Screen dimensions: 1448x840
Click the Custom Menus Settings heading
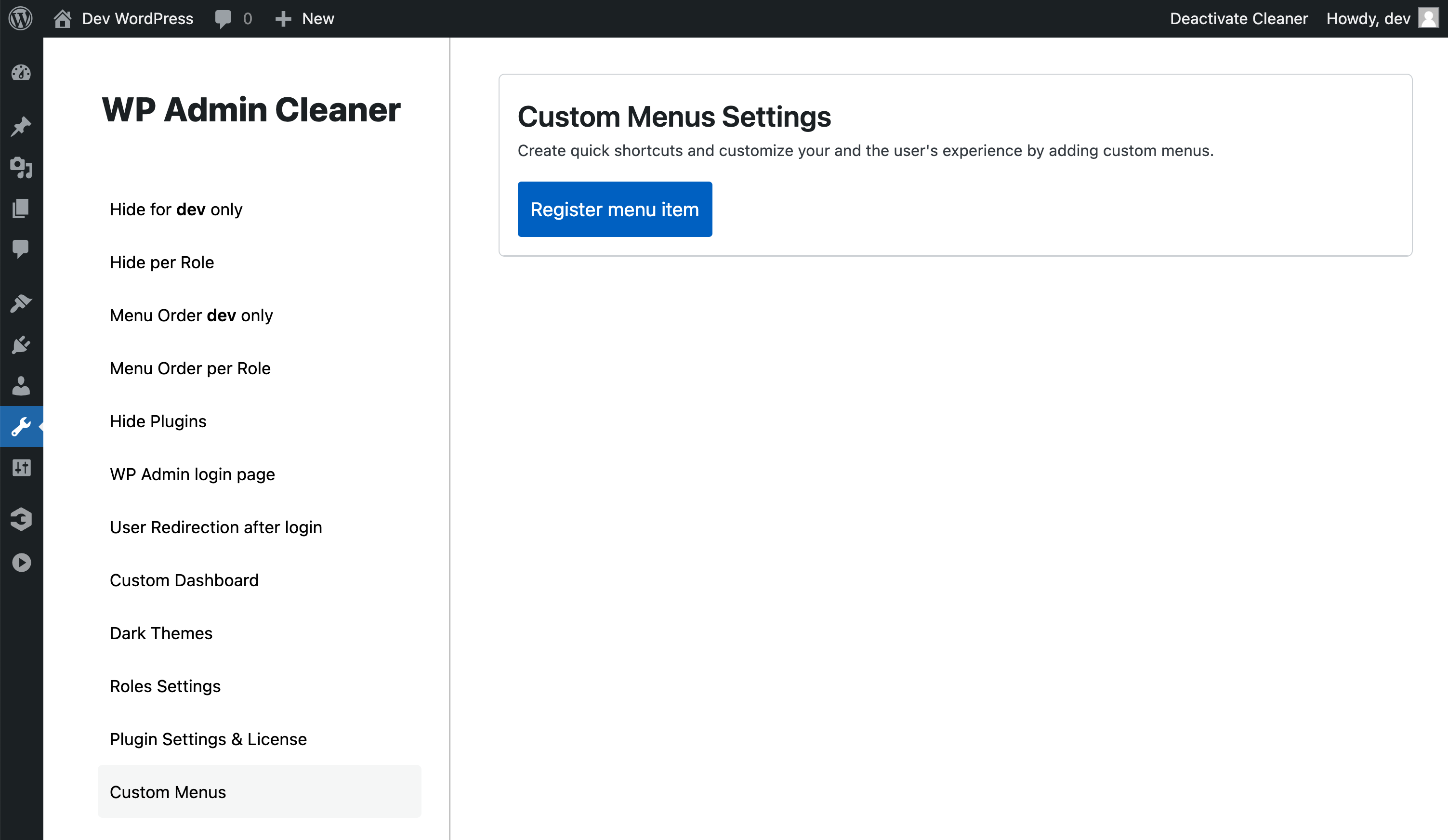pyautogui.click(x=674, y=117)
